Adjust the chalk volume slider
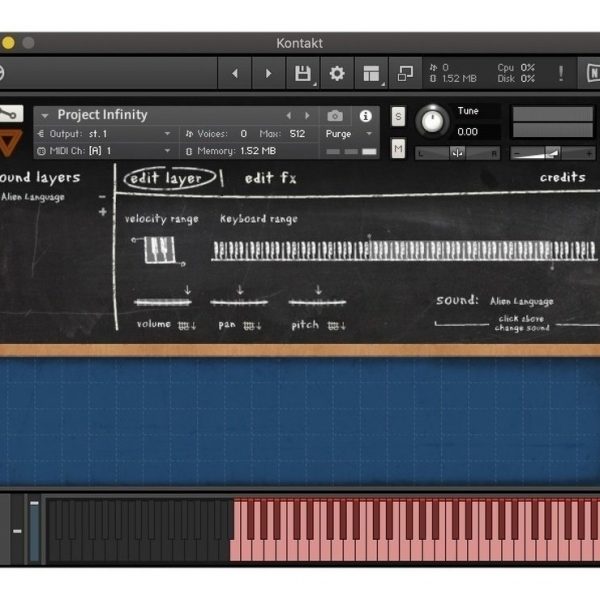Viewport: 600px width, 600px height. pyautogui.click(x=163, y=302)
